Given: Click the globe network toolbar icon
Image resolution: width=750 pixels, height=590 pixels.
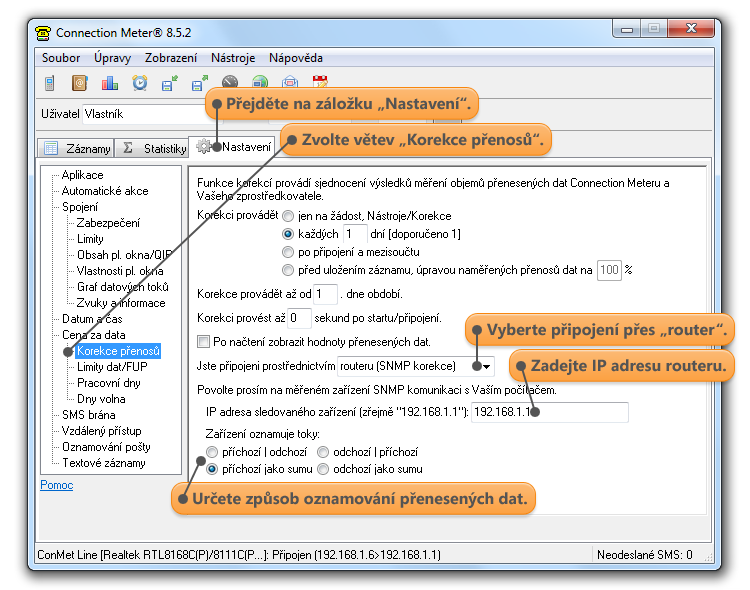Looking at the screenshot, I should pyautogui.click(x=260, y=81).
